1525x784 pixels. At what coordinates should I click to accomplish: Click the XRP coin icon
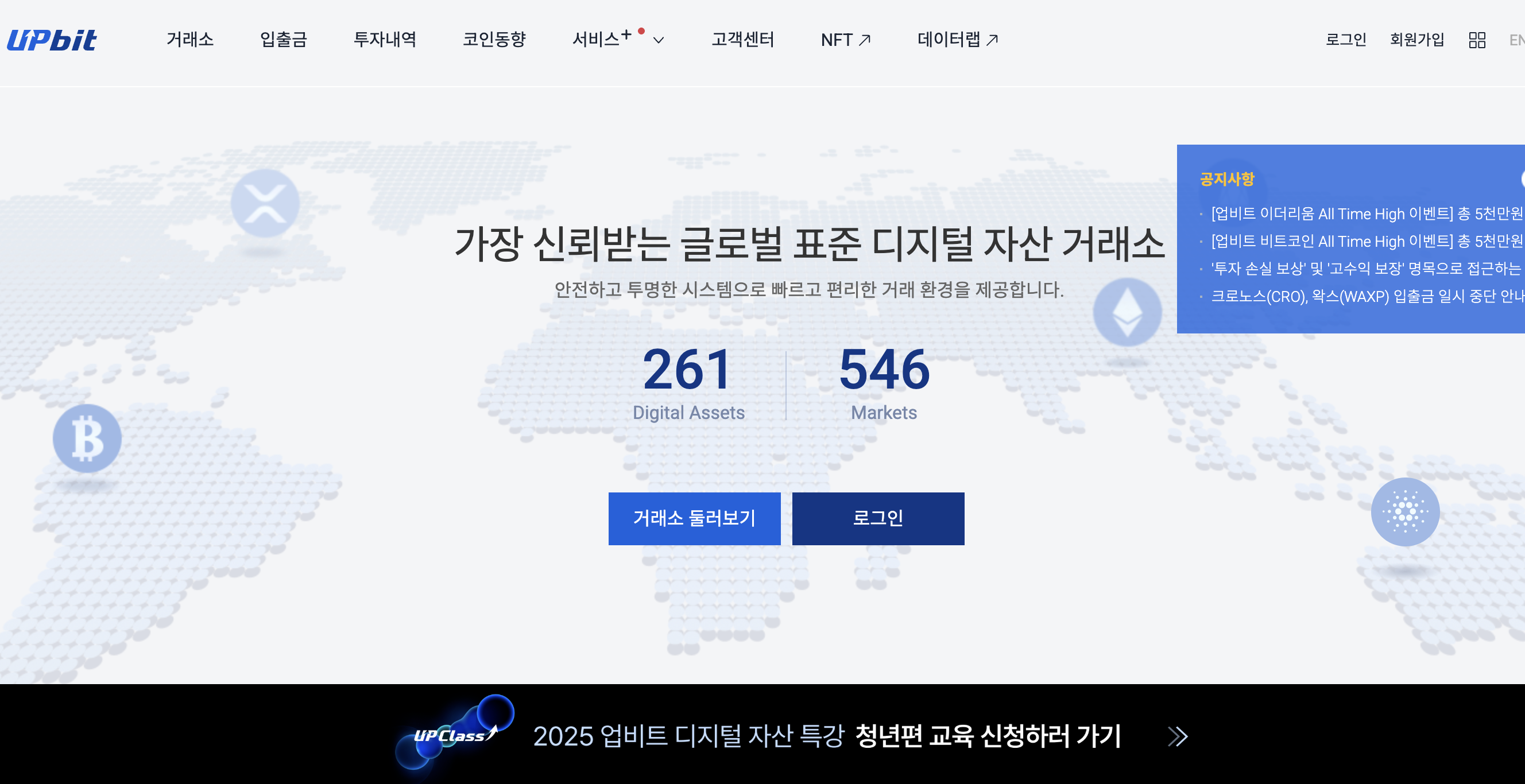tap(265, 203)
